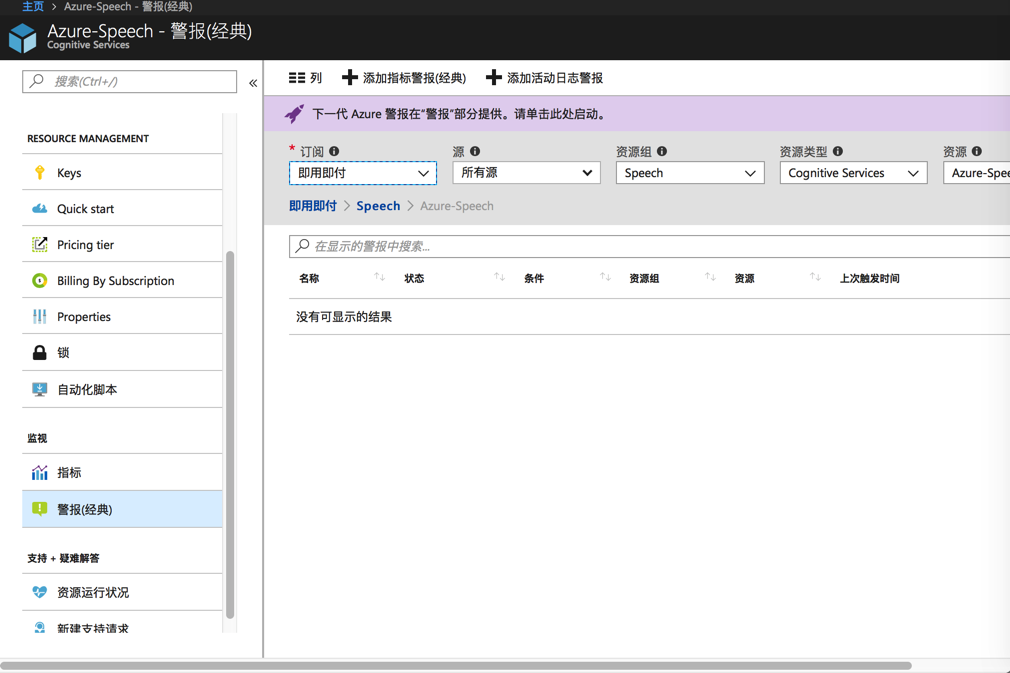This screenshot has width=1010, height=673.
Task: Click the Azure-Speech cube resource icon
Action: tap(23, 38)
